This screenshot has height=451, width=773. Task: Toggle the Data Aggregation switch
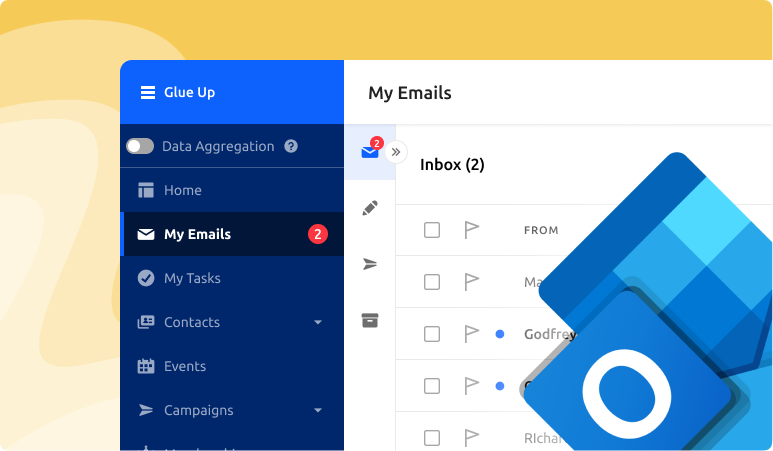(x=140, y=146)
